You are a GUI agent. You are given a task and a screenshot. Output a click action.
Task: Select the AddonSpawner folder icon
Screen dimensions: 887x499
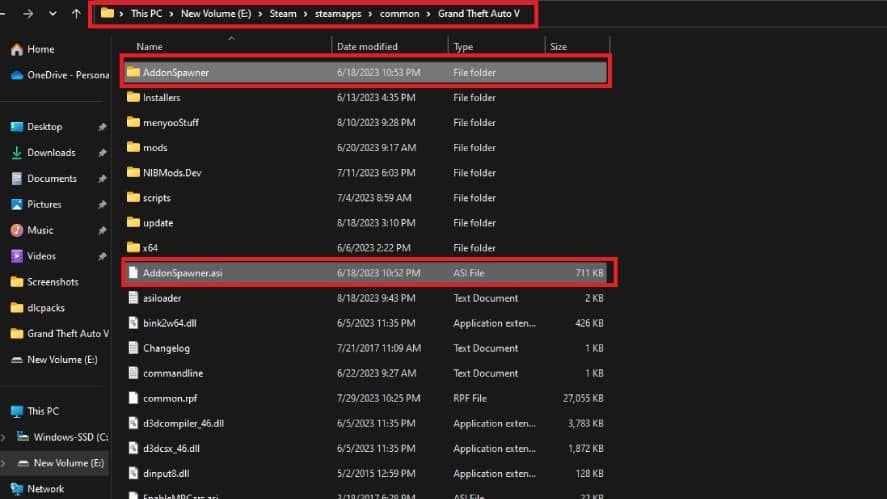point(133,72)
